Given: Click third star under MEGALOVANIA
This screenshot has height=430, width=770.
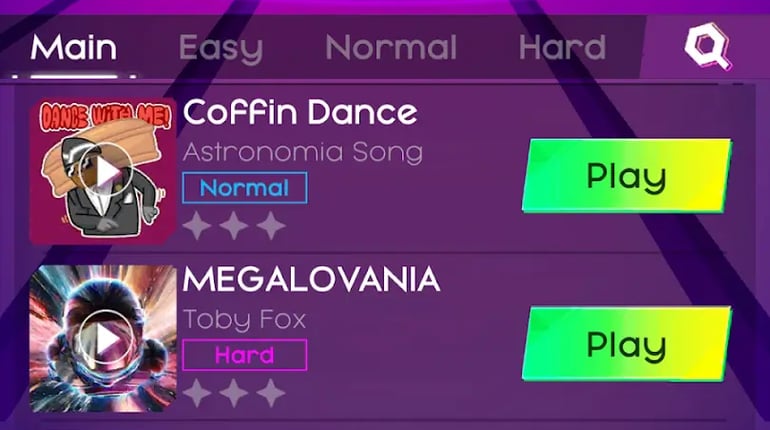Looking at the screenshot, I should 271,392.
